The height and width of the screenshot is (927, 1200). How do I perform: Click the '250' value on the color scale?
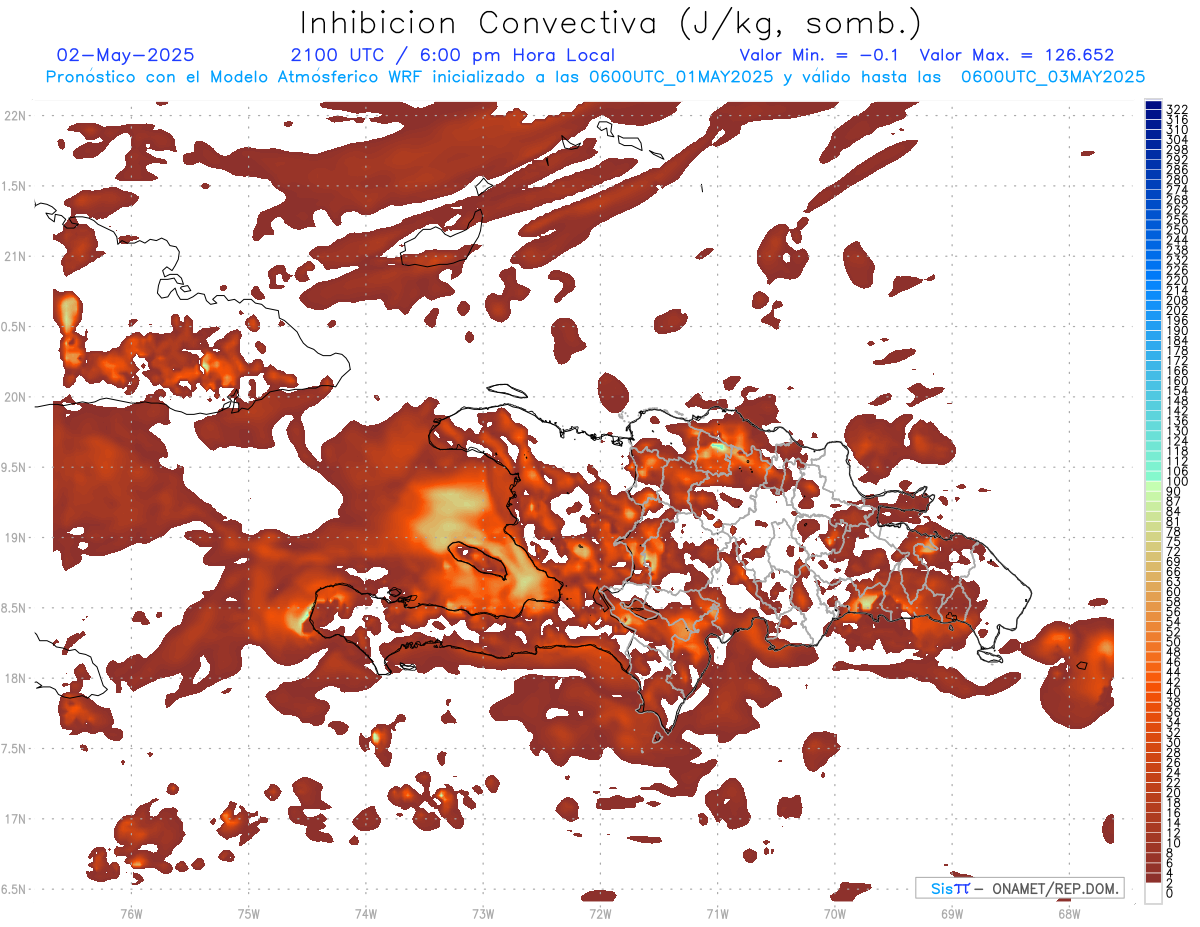[1176, 230]
